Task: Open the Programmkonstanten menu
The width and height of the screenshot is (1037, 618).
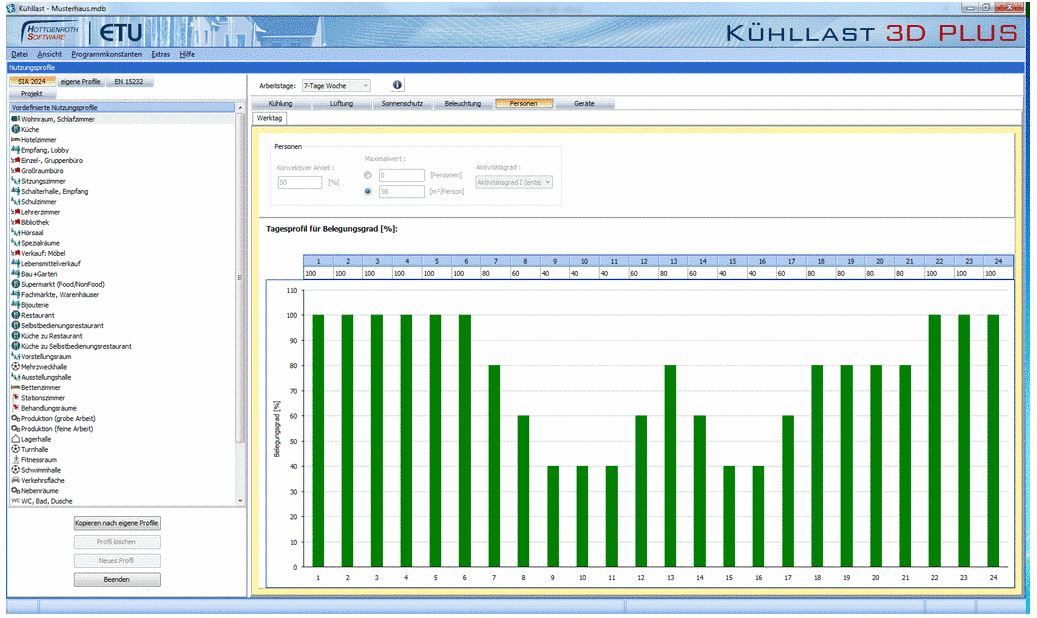Action: tap(106, 54)
